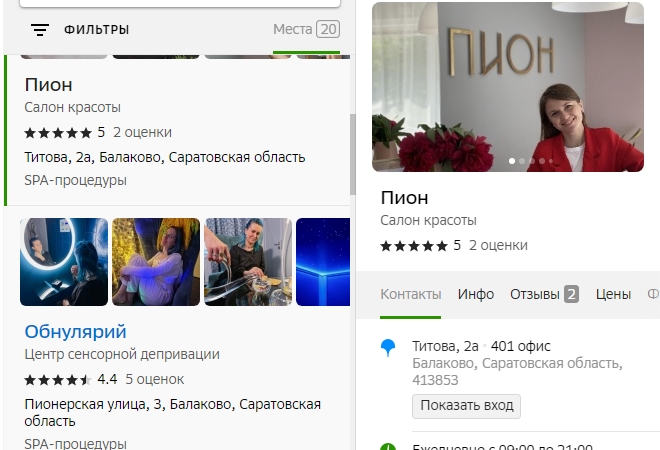
Task: Click the blue location pin icon
Action: [x=388, y=347]
